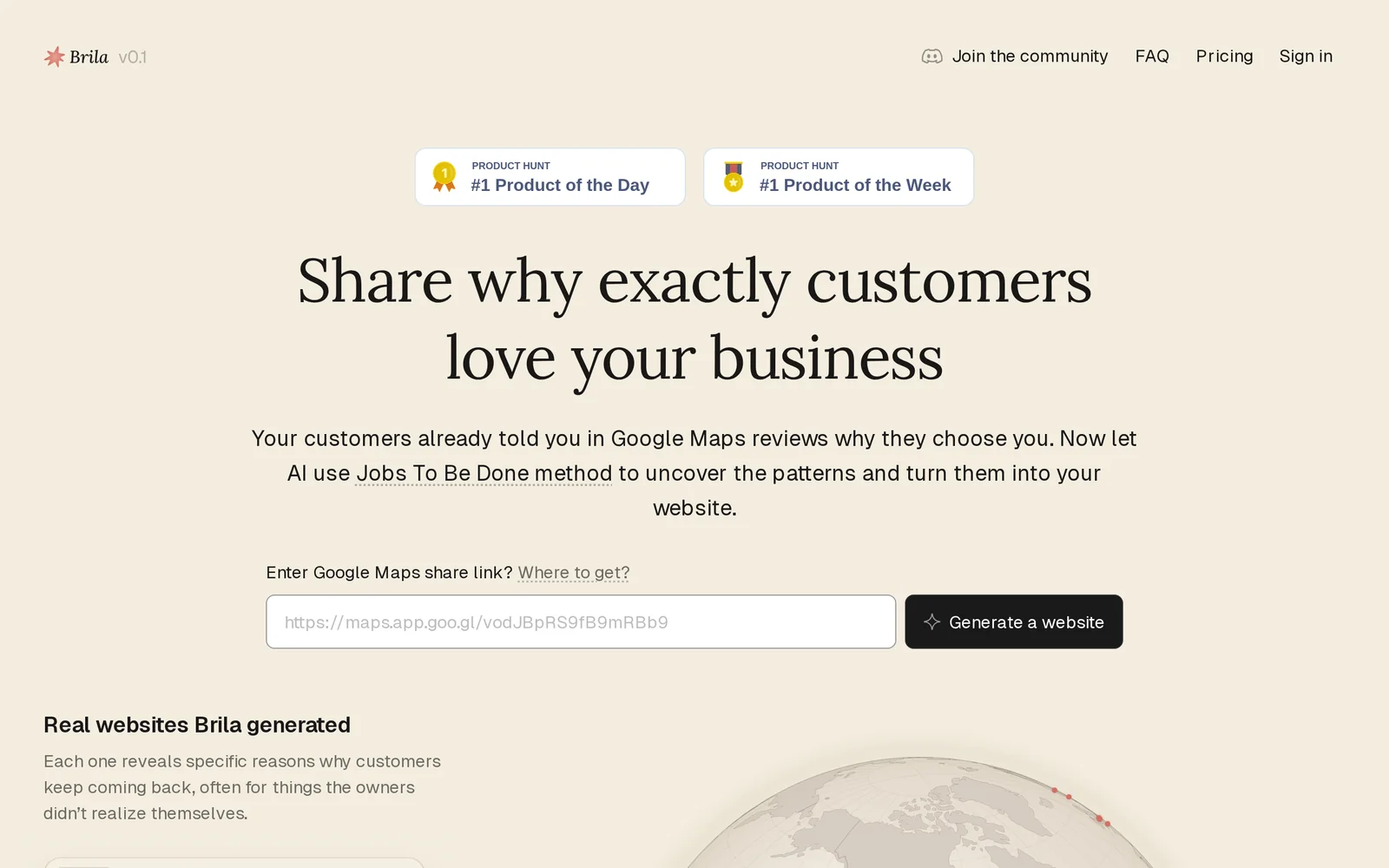Image resolution: width=1389 pixels, height=868 pixels.
Task: Click the Brila star logo icon
Action: click(55, 57)
